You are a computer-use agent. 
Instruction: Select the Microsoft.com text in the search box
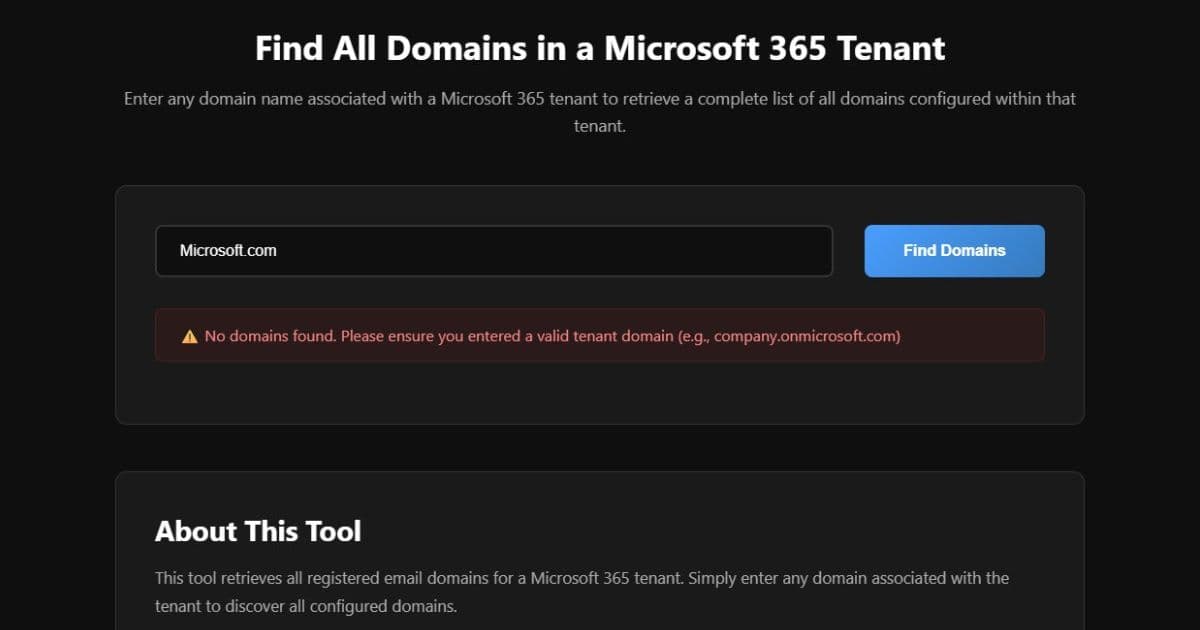click(227, 250)
